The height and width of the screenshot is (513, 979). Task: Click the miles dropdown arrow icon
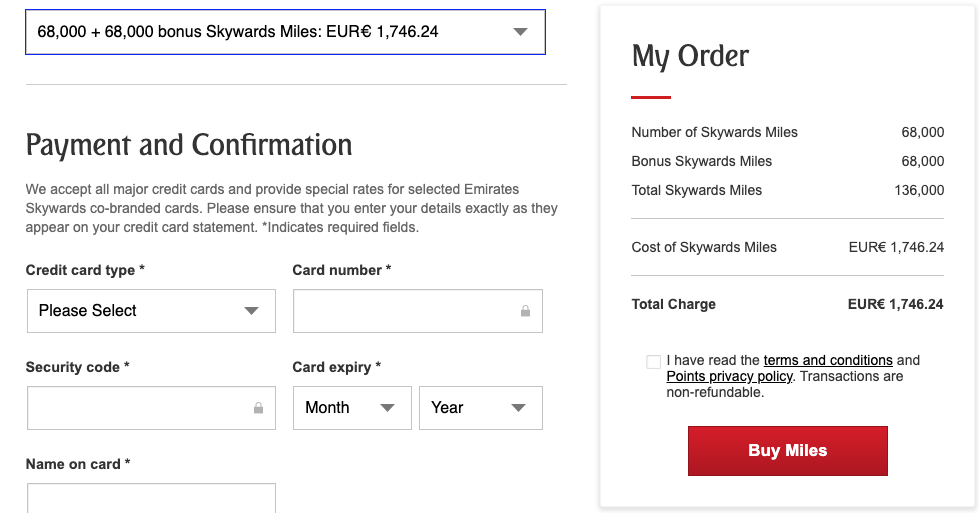coord(521,32)
